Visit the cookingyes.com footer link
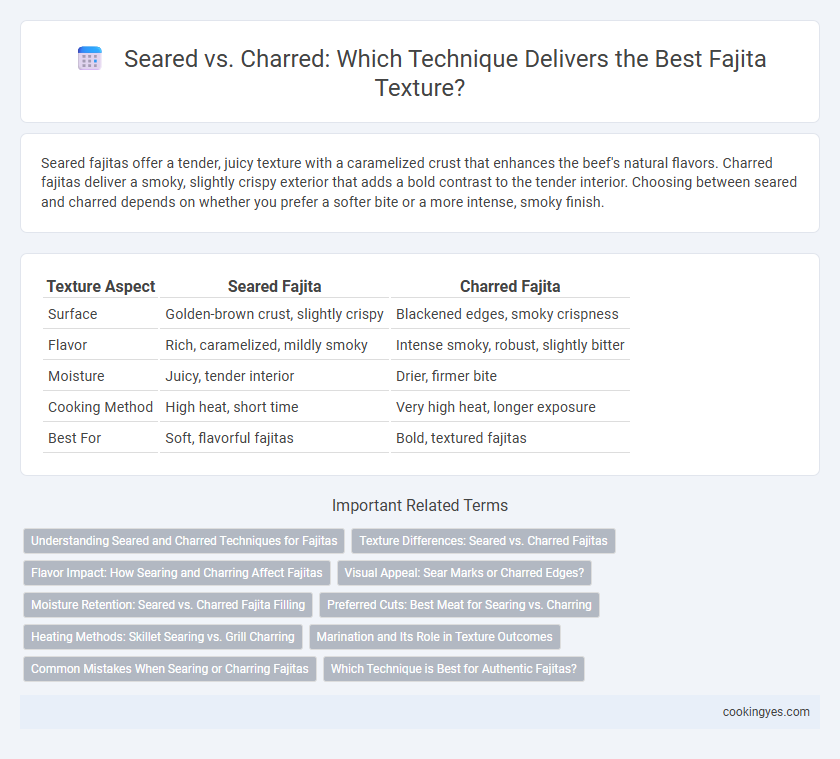The width and height of the screenshot is (840, 759). click(766, 712)
